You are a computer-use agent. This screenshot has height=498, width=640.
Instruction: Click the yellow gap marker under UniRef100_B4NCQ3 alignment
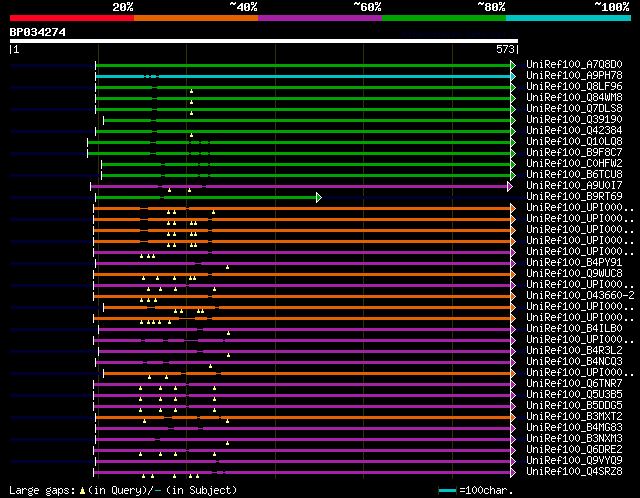click(211, 366)
